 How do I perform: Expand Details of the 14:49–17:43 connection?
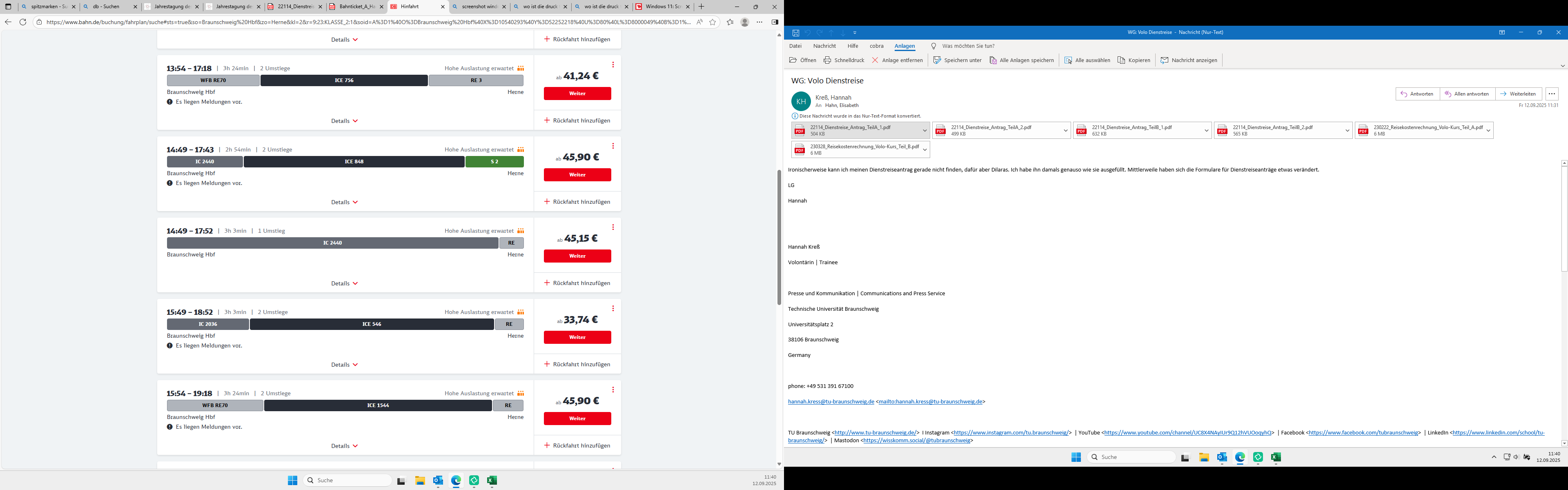[x=345, y=202]
